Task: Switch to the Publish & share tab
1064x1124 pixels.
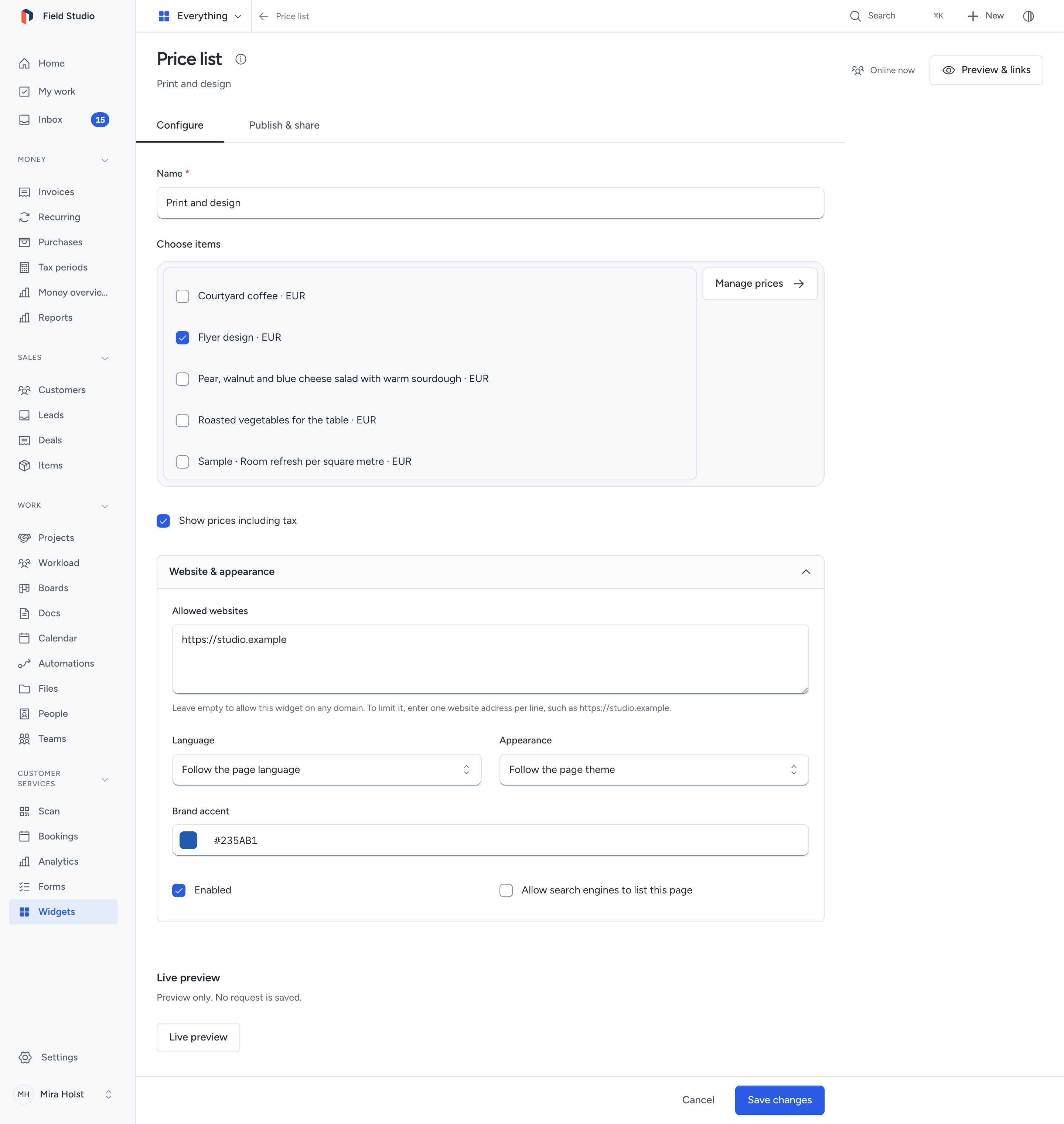Action: 284,125
